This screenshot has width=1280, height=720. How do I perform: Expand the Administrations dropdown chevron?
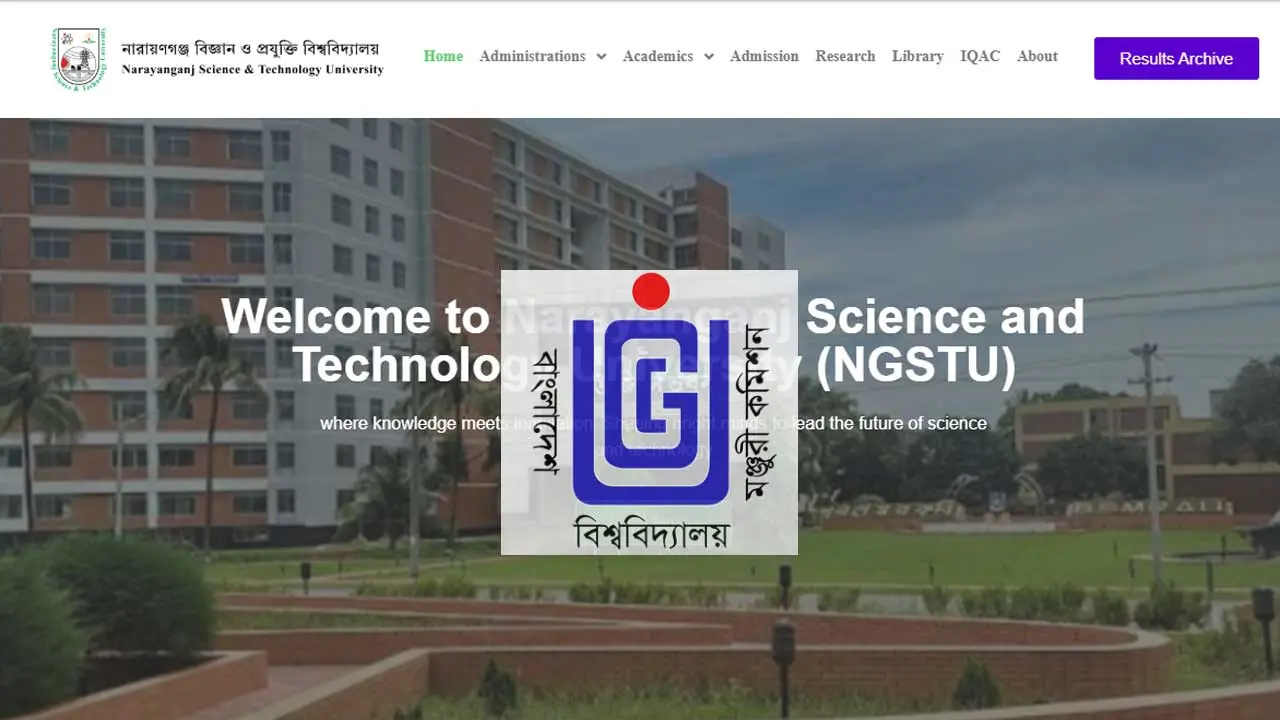(x=601, y=57)
